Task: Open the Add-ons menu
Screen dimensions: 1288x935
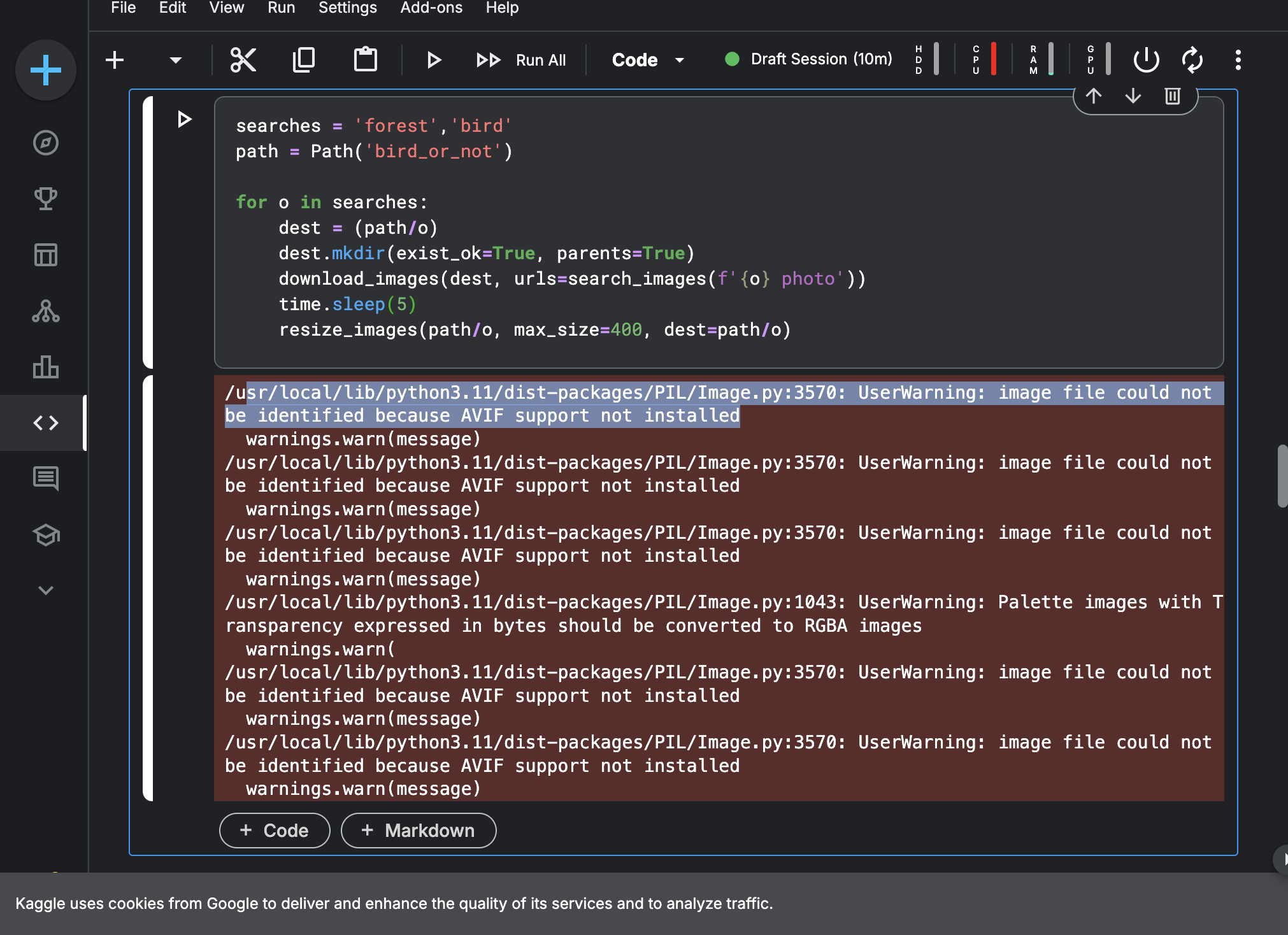Action: click(431, 8)
